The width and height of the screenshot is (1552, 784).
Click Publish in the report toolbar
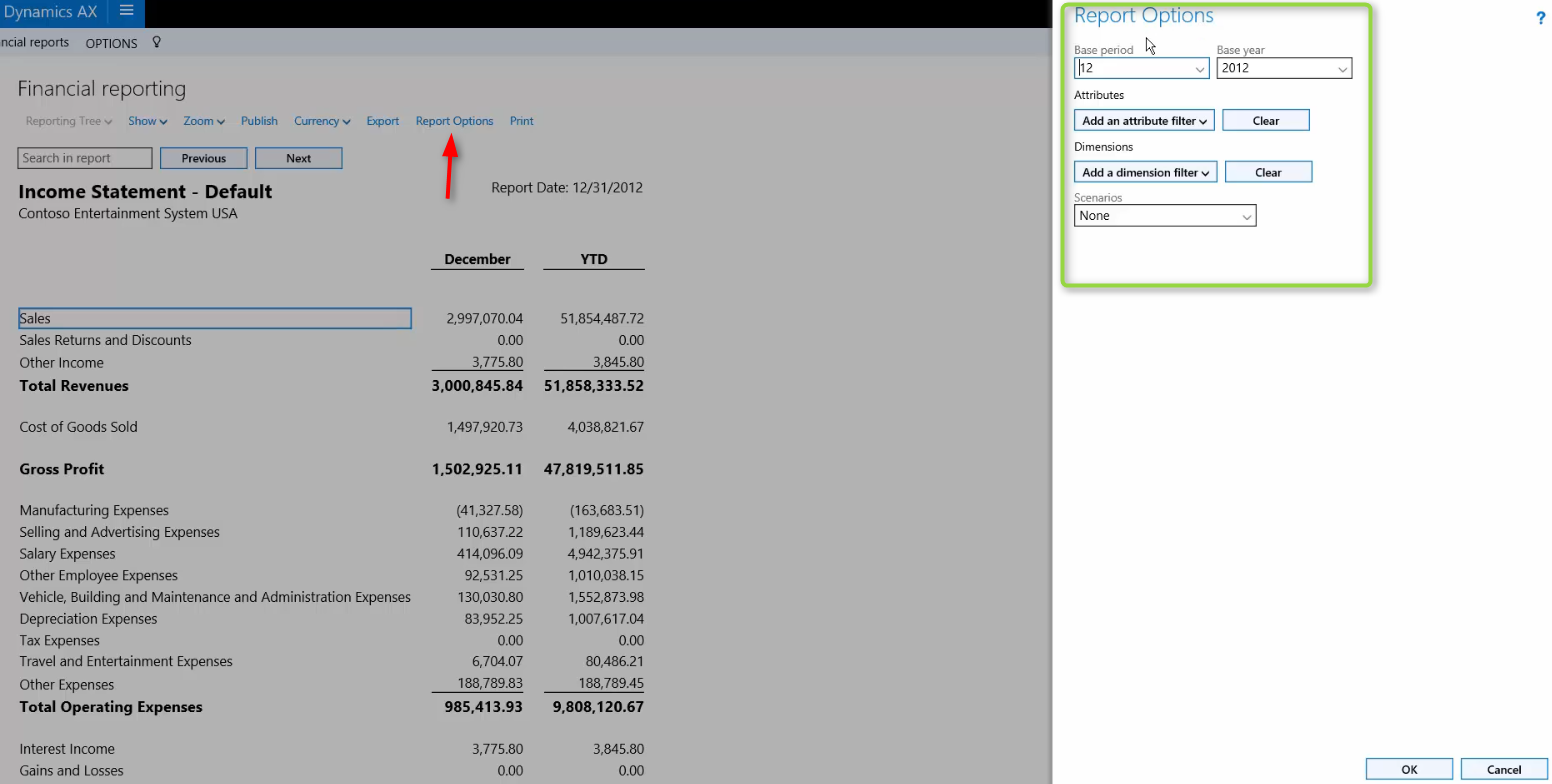pos(259,121)
